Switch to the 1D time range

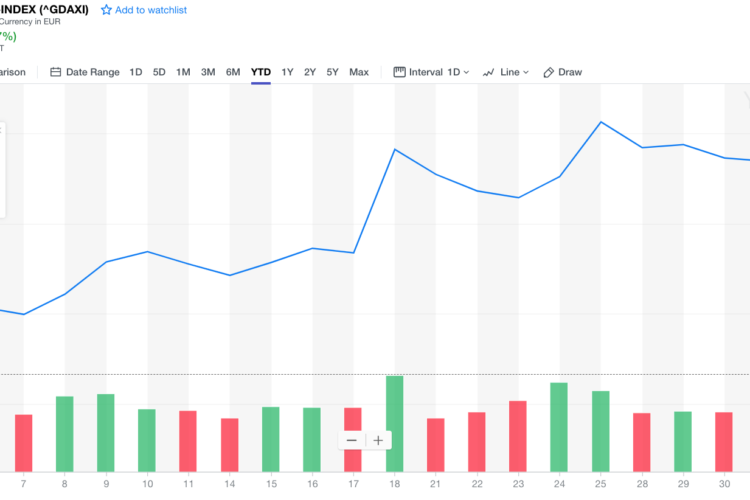pos(136,72)
